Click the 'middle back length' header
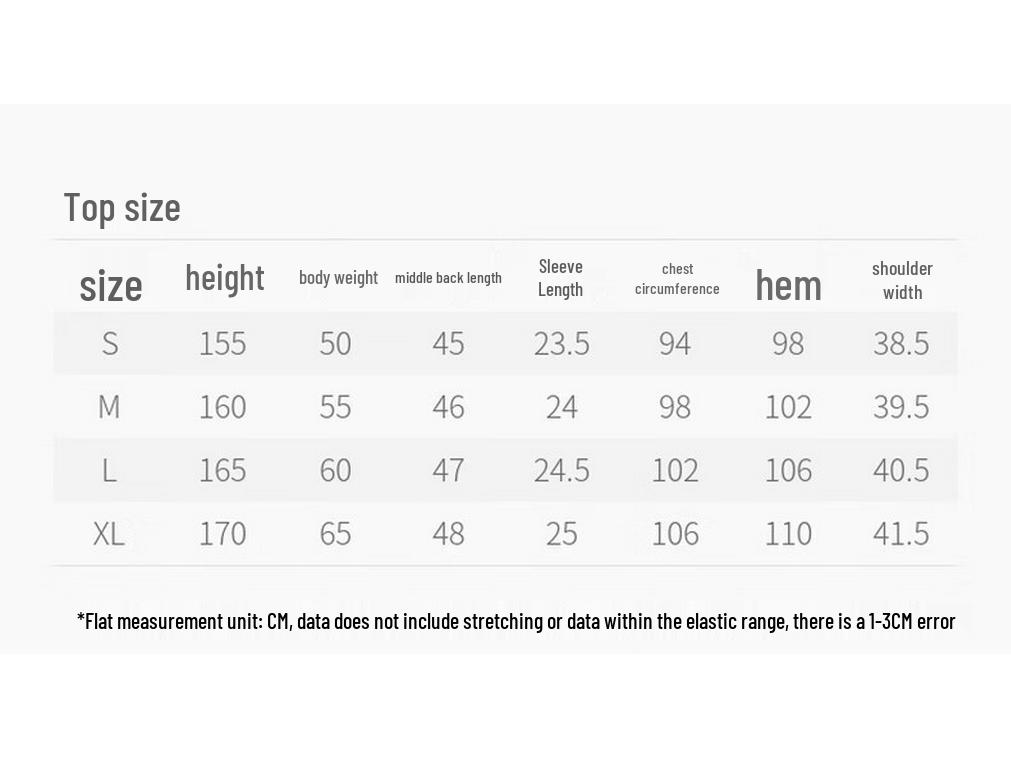Viewport: 1011px width, 759px height. [x=448, y=278]
